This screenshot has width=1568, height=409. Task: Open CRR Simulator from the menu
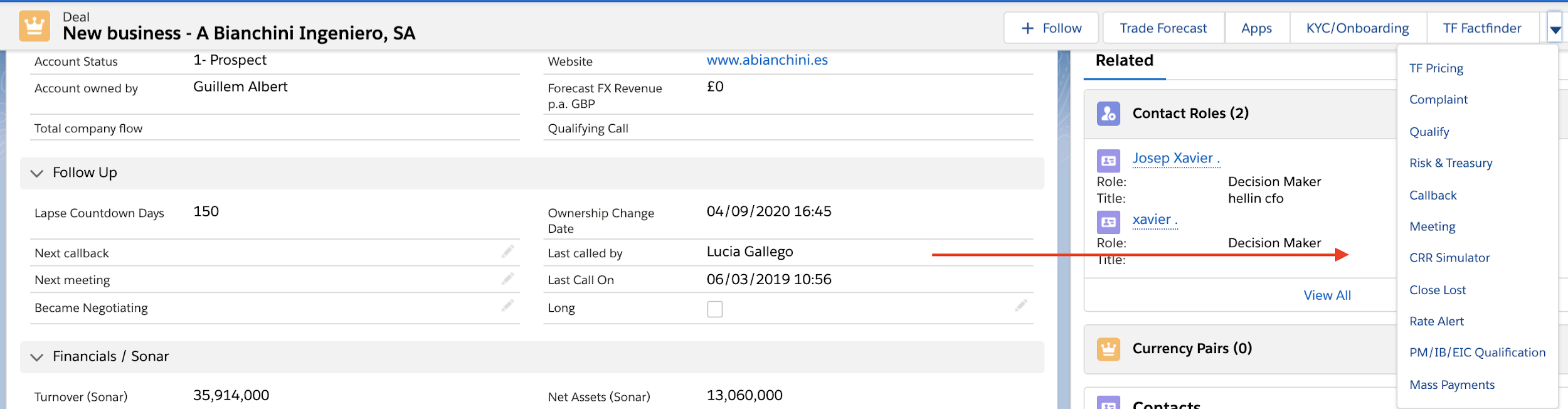[1449, 258]
